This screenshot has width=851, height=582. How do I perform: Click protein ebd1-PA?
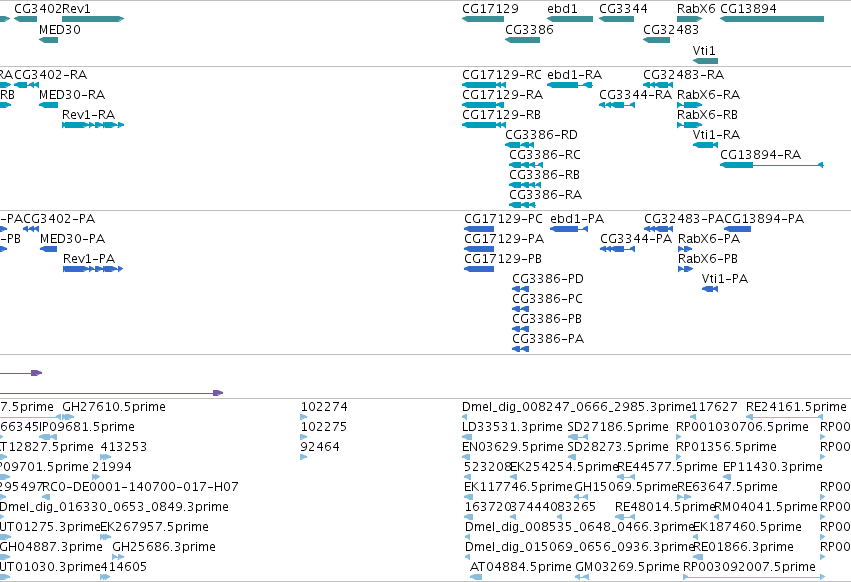click(x=577, y=219)
